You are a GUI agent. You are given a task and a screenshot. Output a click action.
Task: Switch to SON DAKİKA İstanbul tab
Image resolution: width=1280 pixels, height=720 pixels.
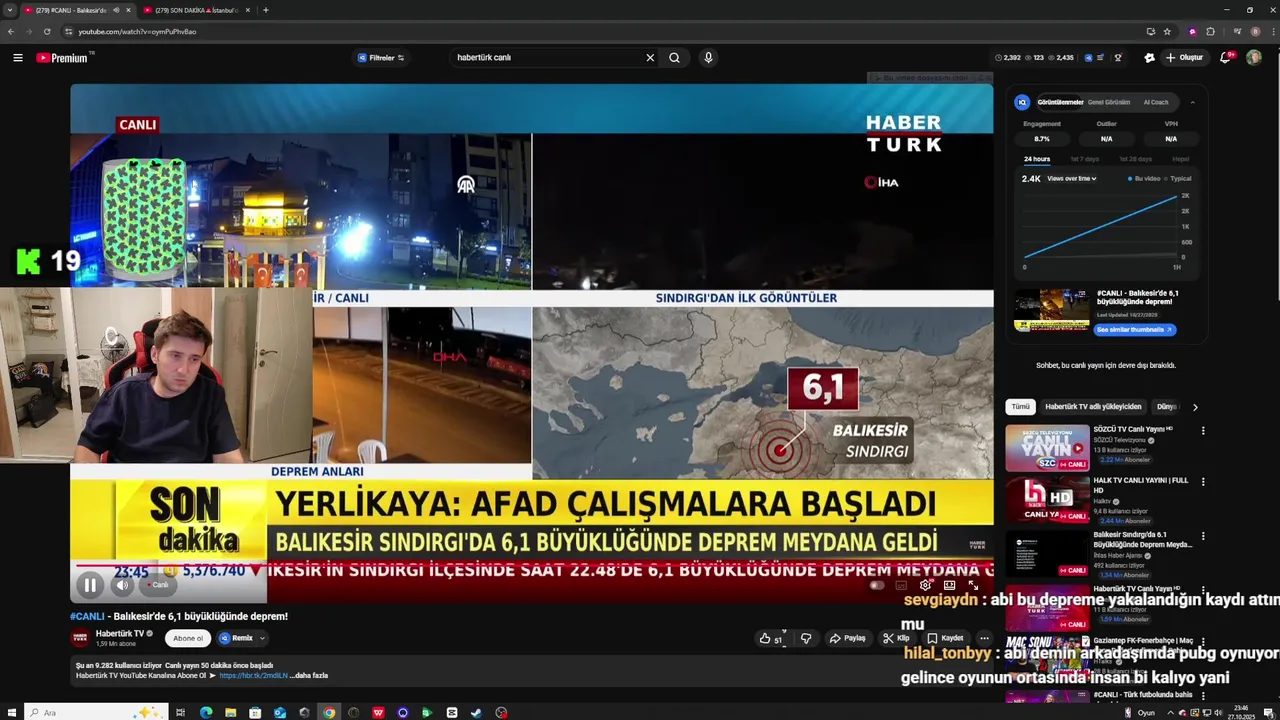[196, 10]
